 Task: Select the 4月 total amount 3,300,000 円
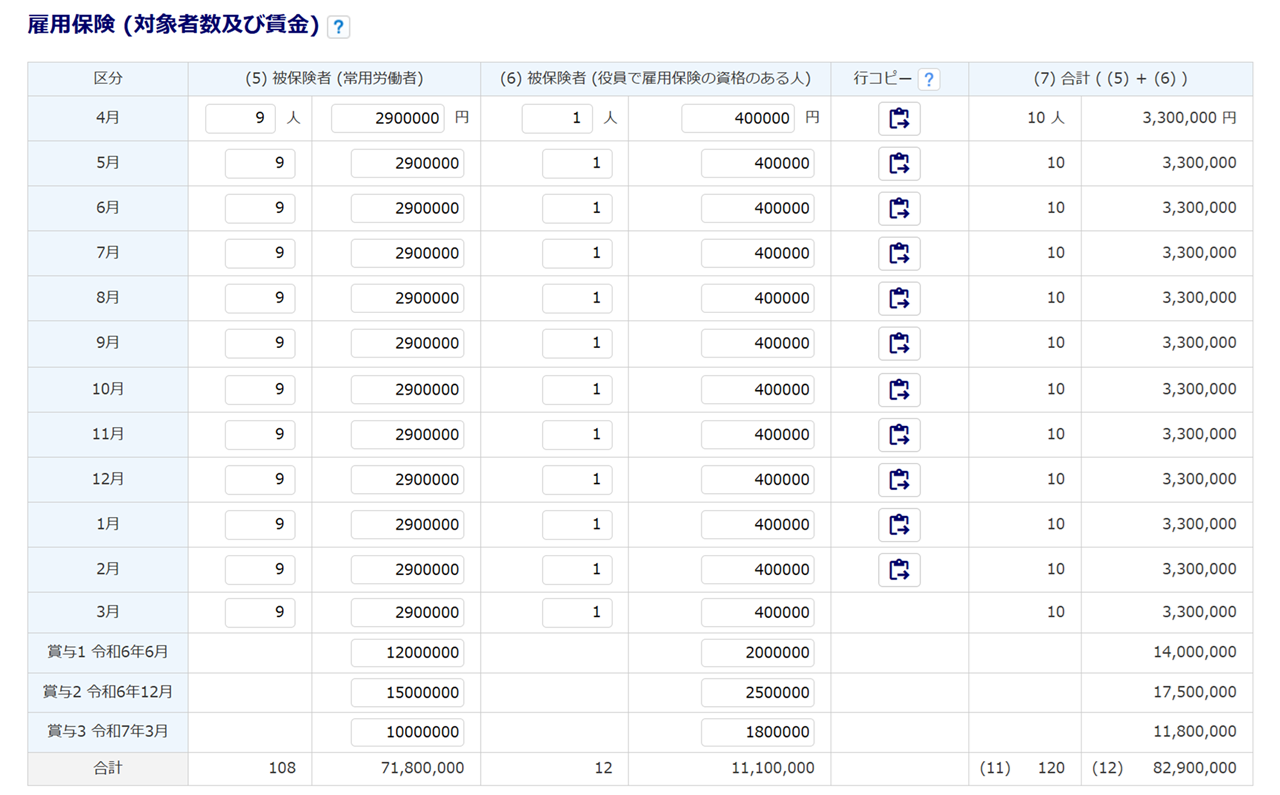click(1189, 118)
